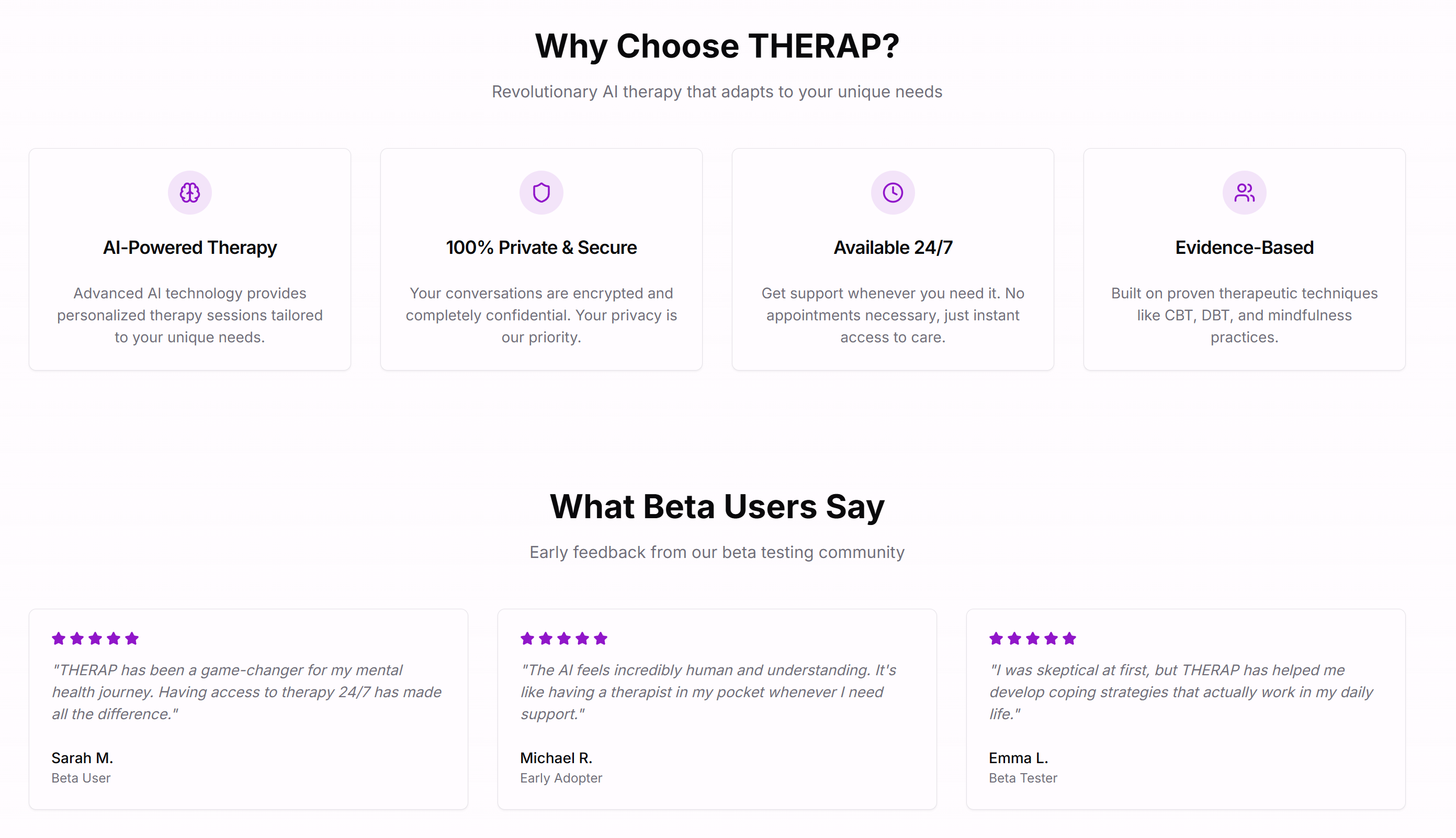Click the CBT, DBT mindfulness description text
Viewport: 1456px width, 838px height.
1244,315
